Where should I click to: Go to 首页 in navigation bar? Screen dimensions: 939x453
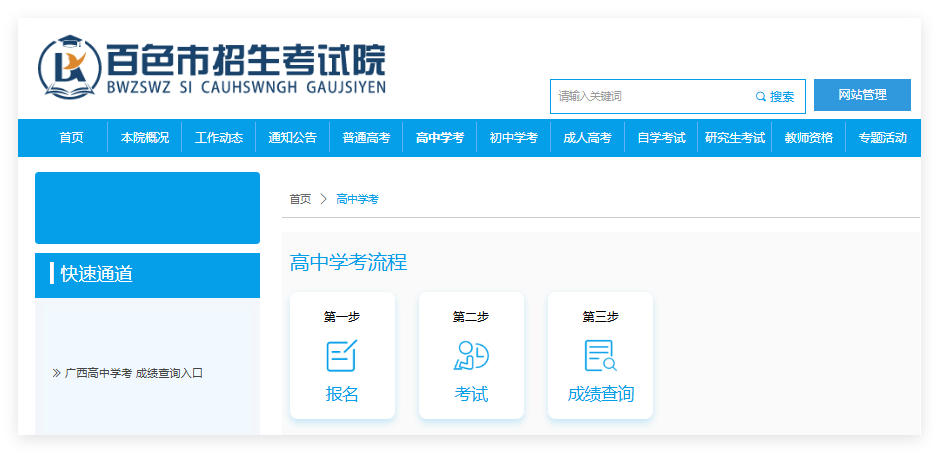(71, 138)
